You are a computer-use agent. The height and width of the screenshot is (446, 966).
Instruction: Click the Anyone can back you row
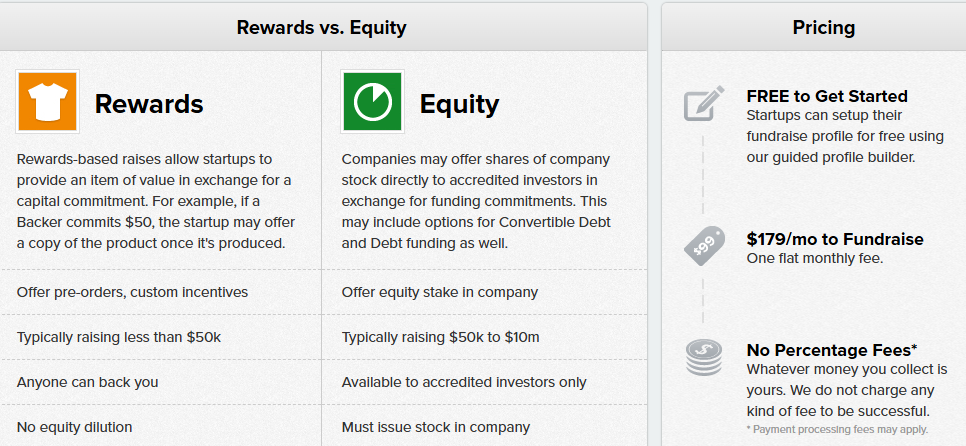161,382
